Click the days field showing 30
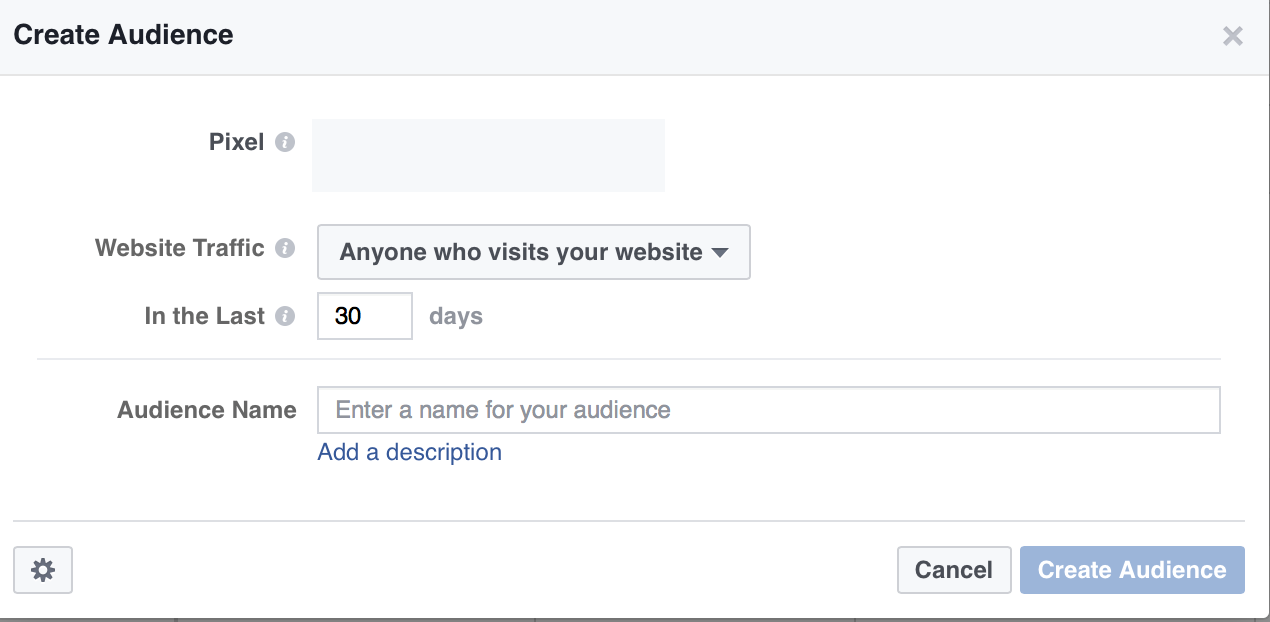1270x622 pixels. 364,316
